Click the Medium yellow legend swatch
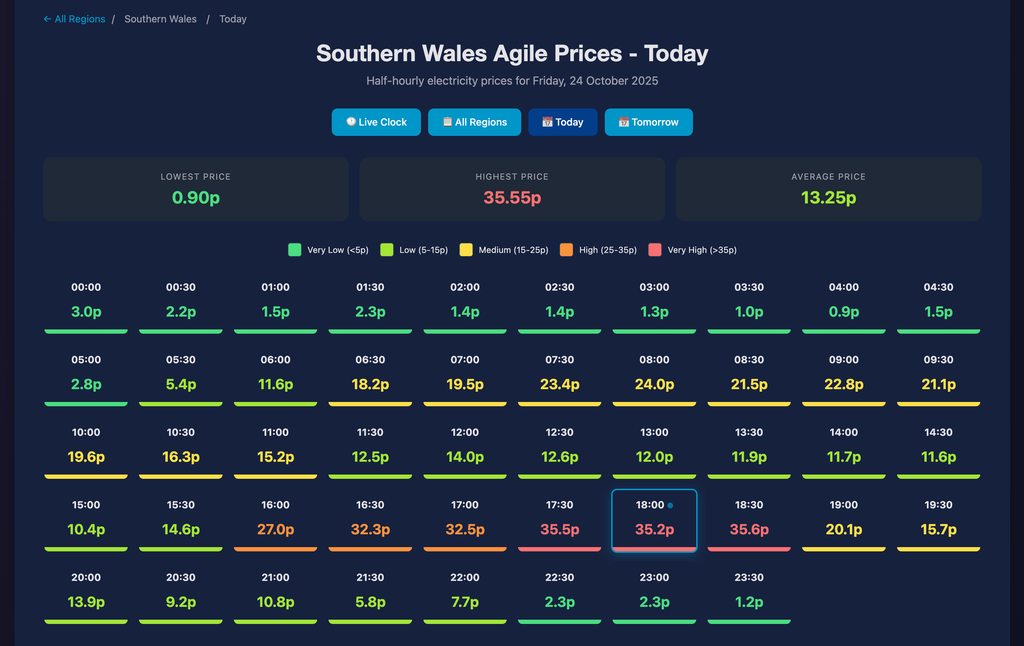 point(466,250)
